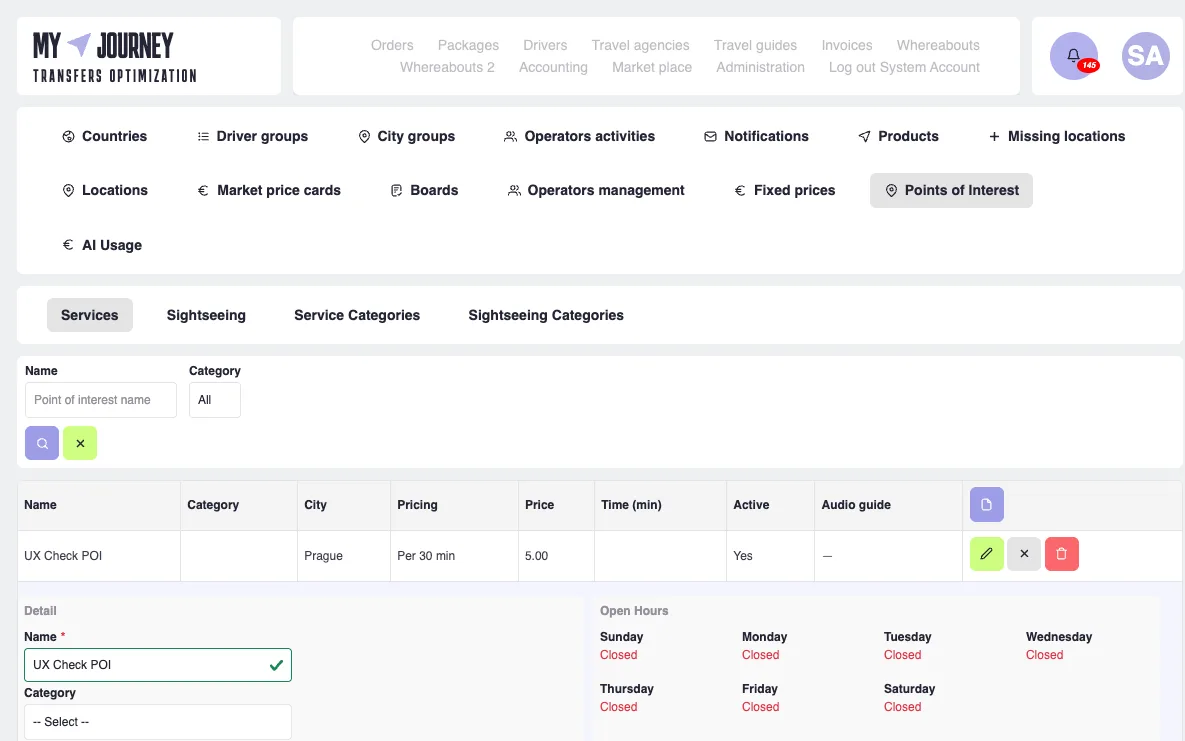1185x741 pixels.
Task: Switch to the Services tab
Action: point(90,315)
